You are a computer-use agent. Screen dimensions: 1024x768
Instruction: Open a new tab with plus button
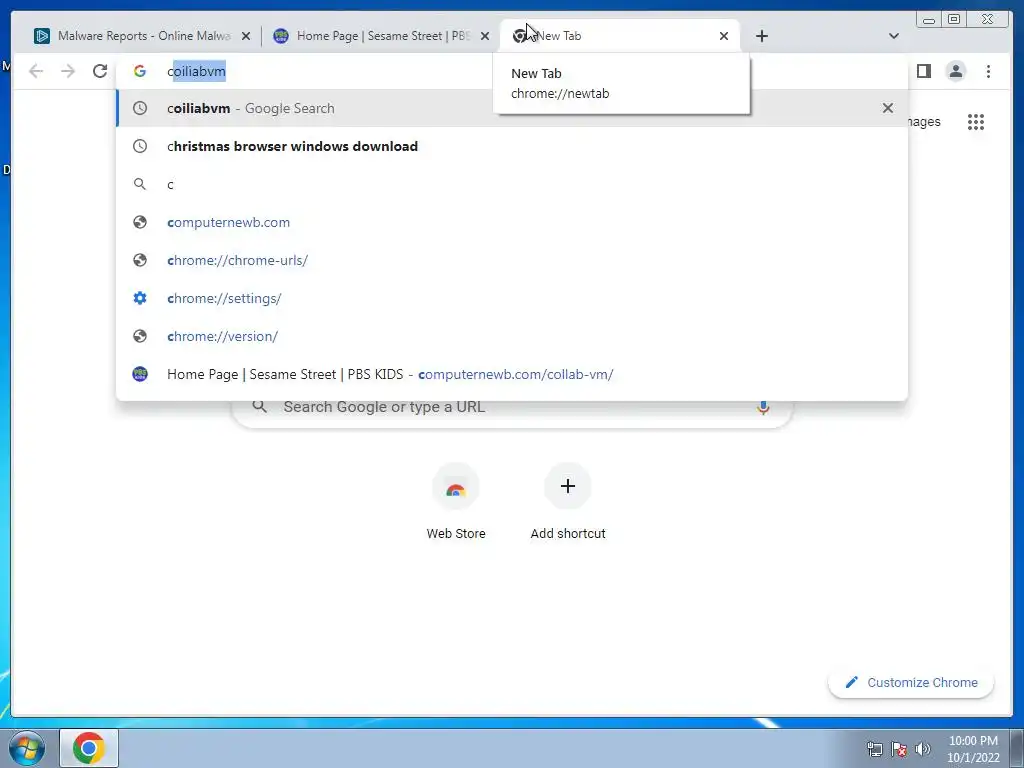coord(761,36)
